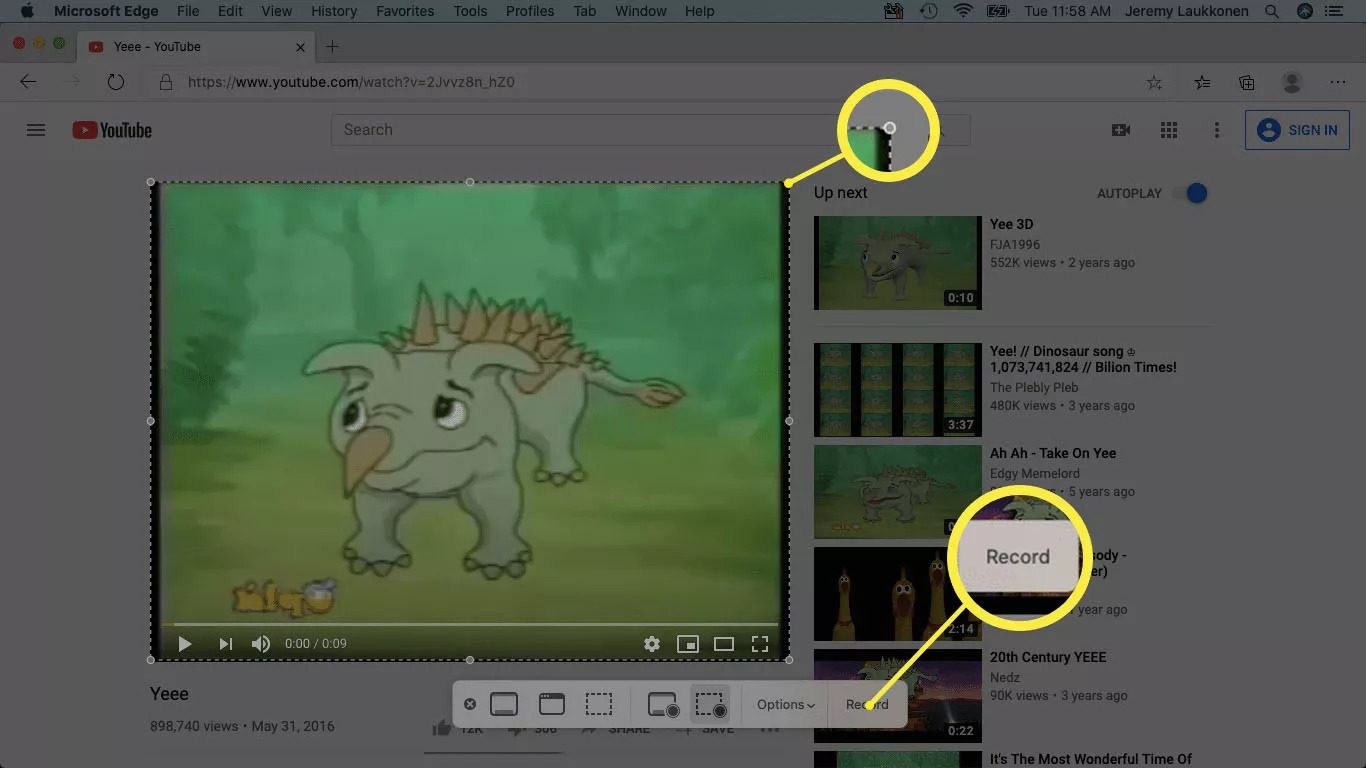Open the Yee 3D video thumbnail

click(x=897, y=263)
